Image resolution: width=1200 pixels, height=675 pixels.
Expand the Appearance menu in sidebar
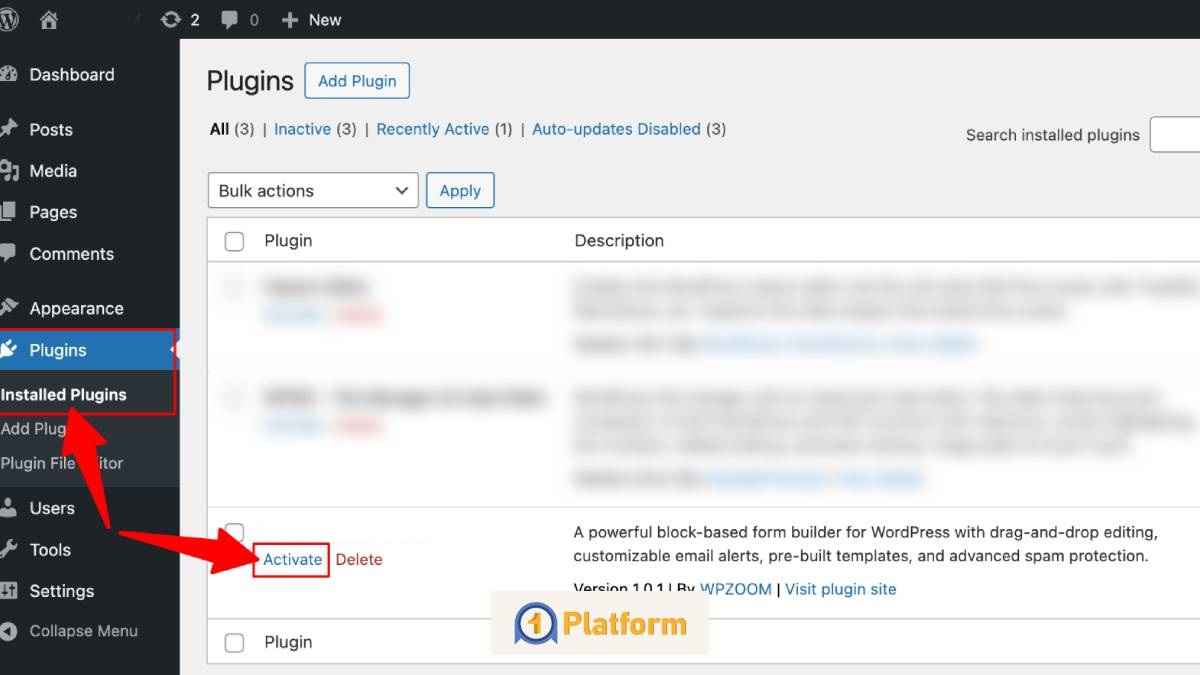click(76, 308)
